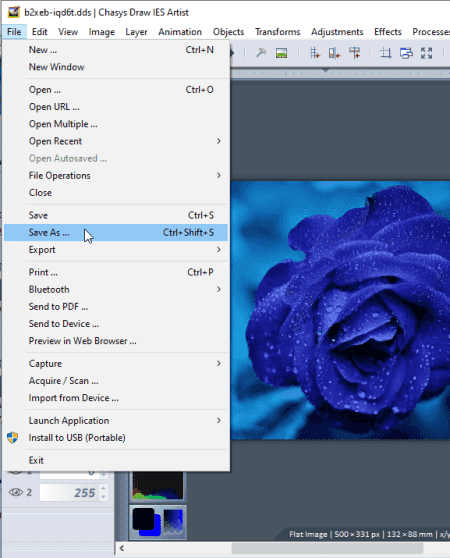The width and height of the screenshot is (450, 558).
Task: Choose Close from File menu
Action: coord(116,193)
